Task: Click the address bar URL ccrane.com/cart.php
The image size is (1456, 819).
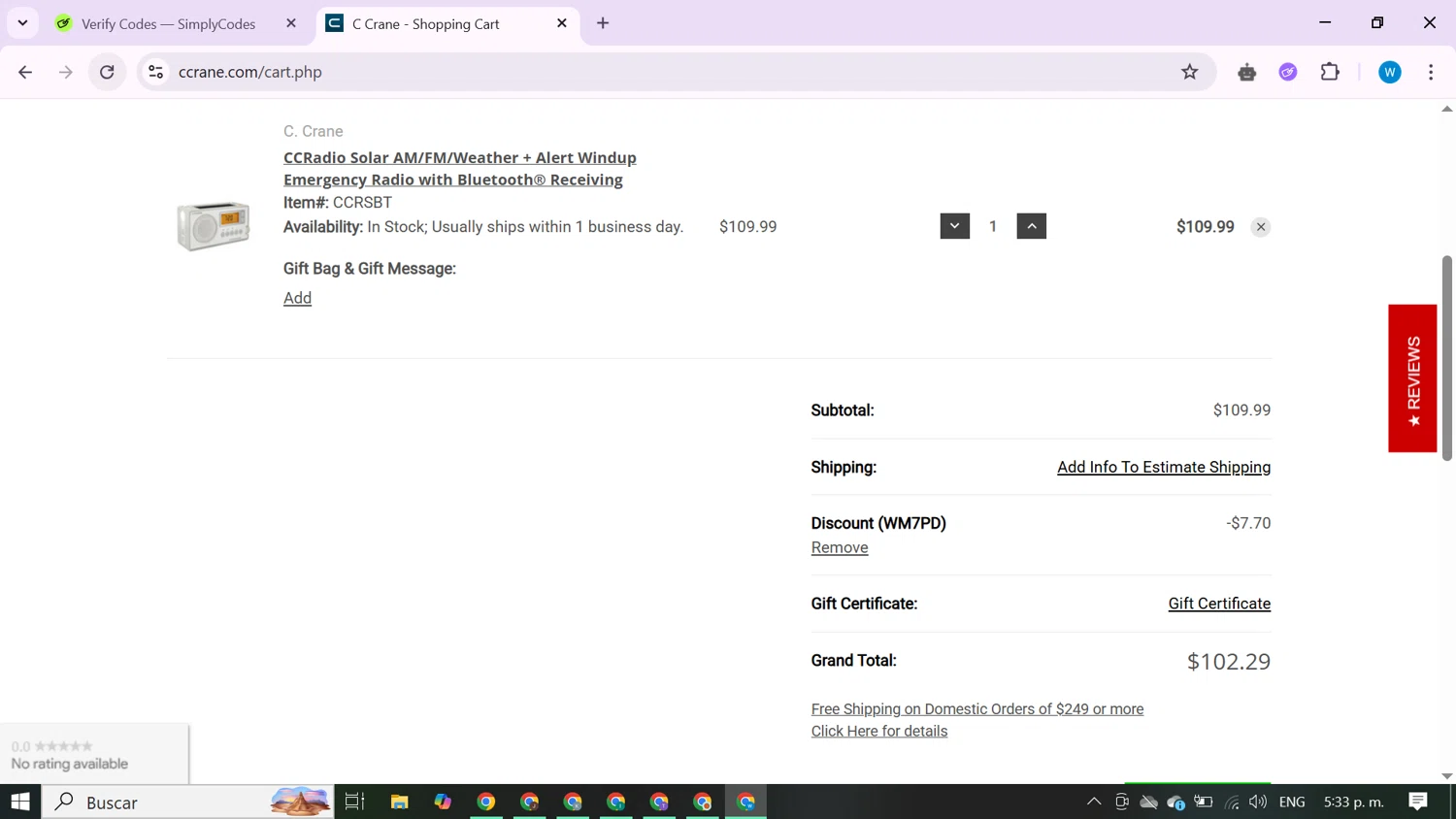Action: pyautogui.click(x=250, y=72)
